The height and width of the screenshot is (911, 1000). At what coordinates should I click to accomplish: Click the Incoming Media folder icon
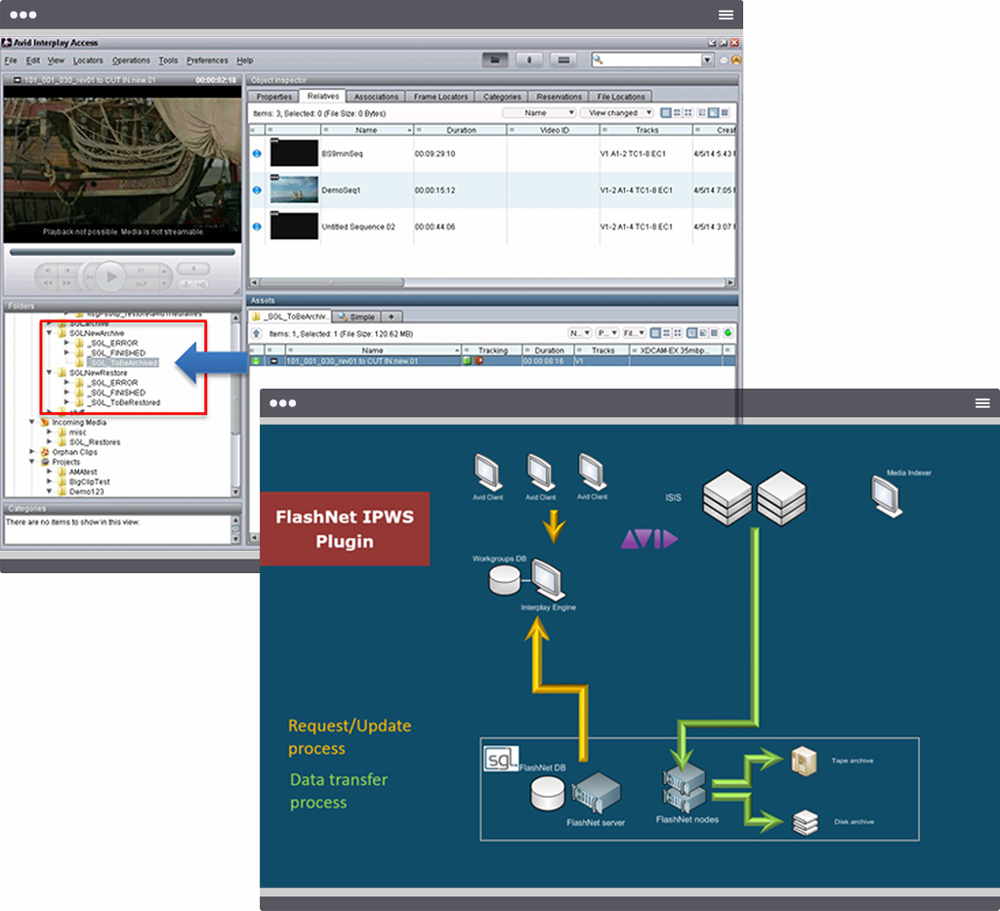[45, 422]
